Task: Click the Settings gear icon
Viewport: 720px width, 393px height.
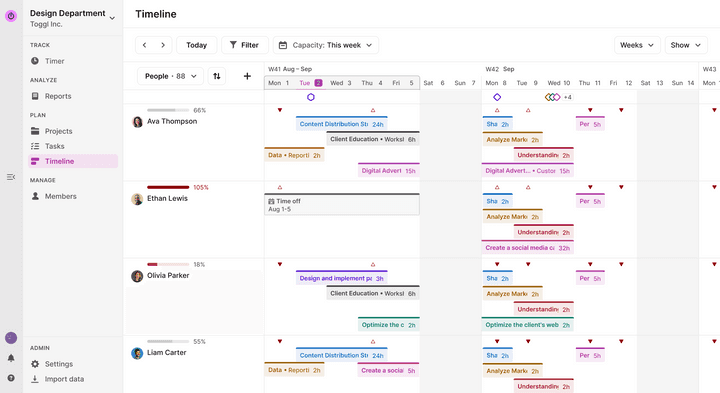Action: click(x=35, y=364)
